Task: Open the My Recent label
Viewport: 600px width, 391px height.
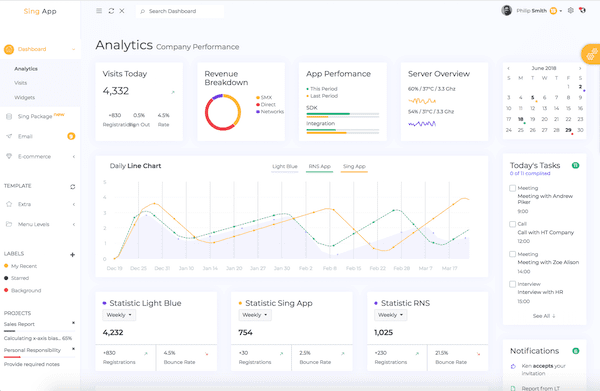Action: pos(24,266)
